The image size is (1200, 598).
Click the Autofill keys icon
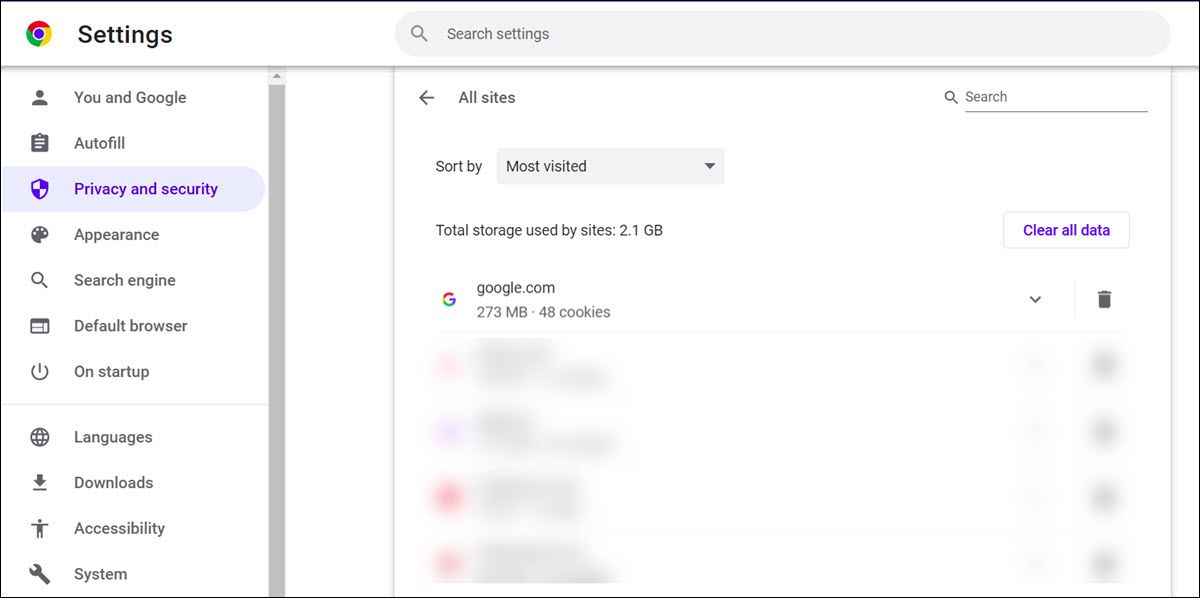pyautogui.click(x=40, y=142)
